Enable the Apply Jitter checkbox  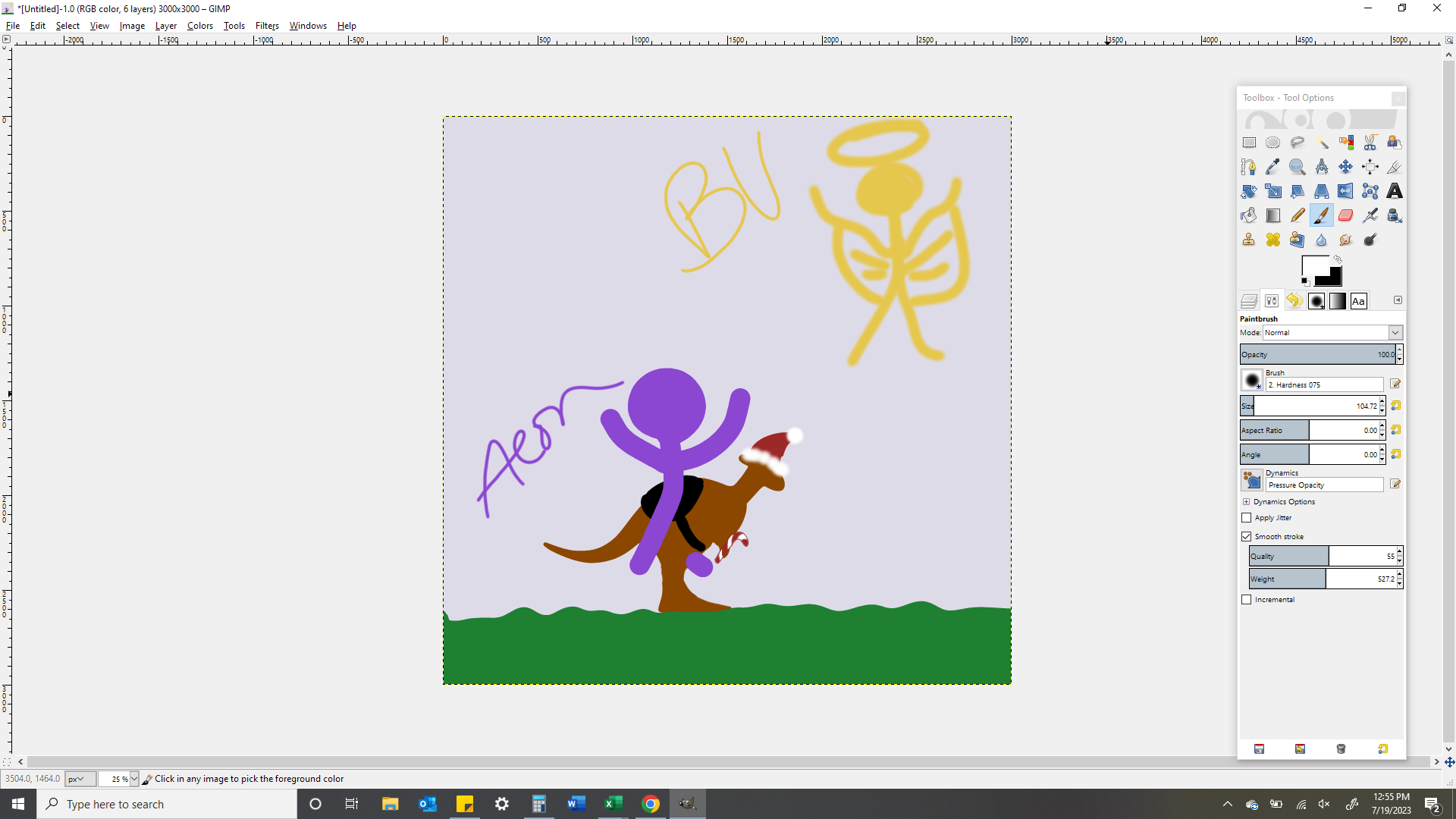[1247, 518]
